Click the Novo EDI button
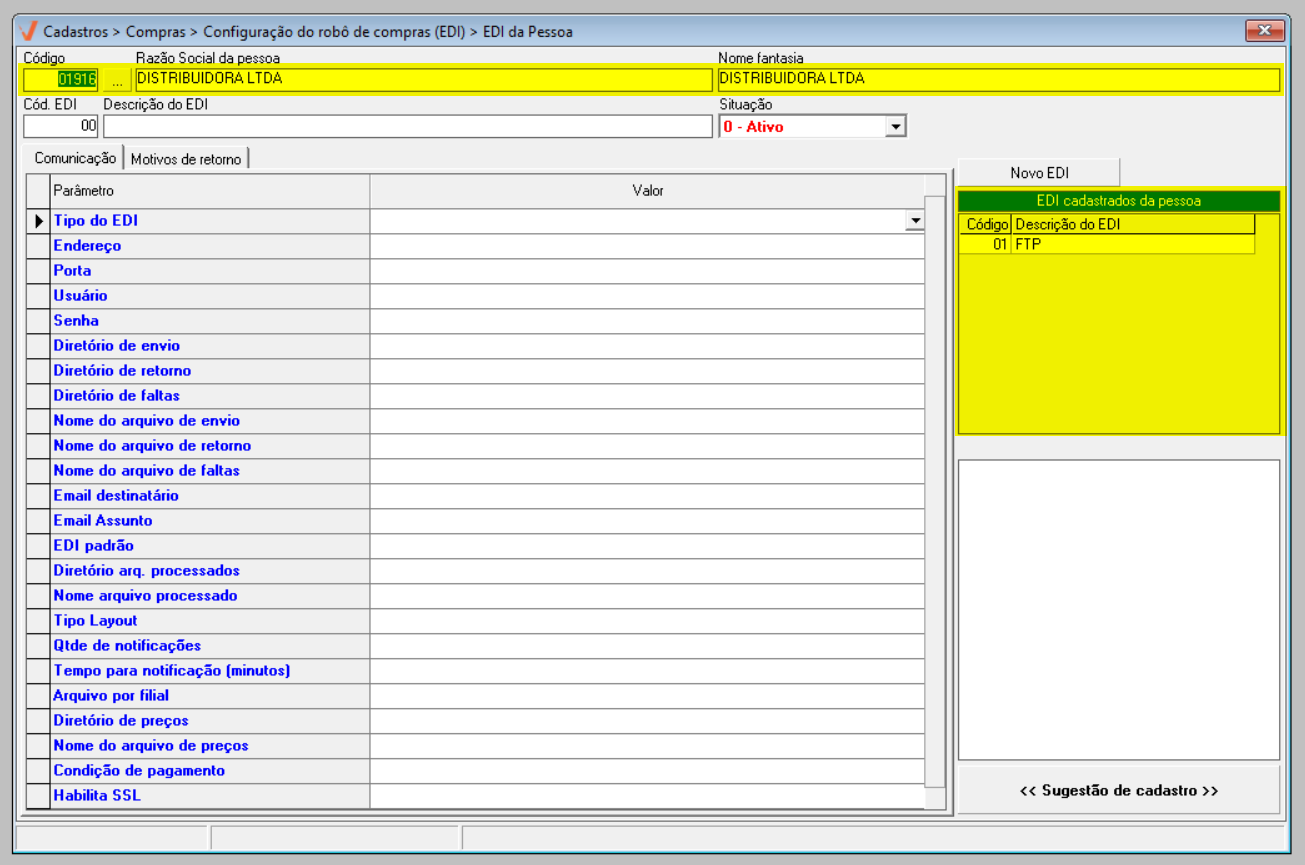 [1039, 173]
